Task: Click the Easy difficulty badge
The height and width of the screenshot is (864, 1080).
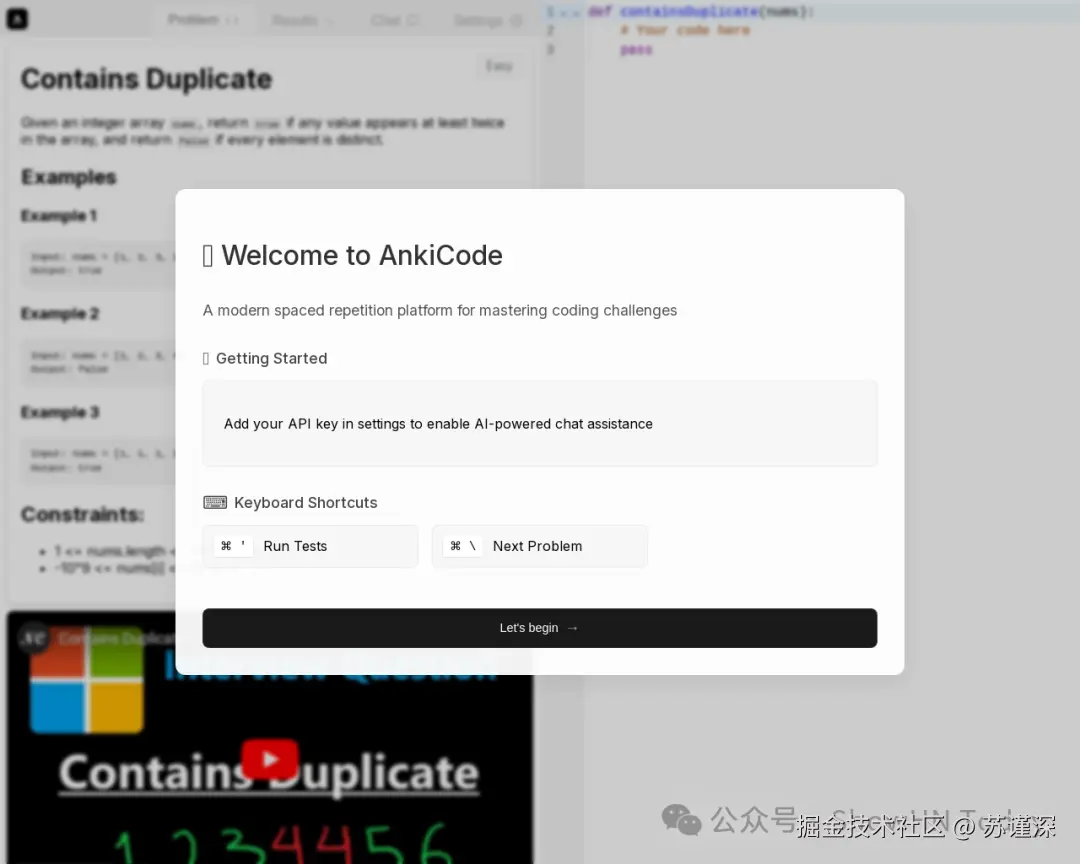Action: click(x=499, y=66)
